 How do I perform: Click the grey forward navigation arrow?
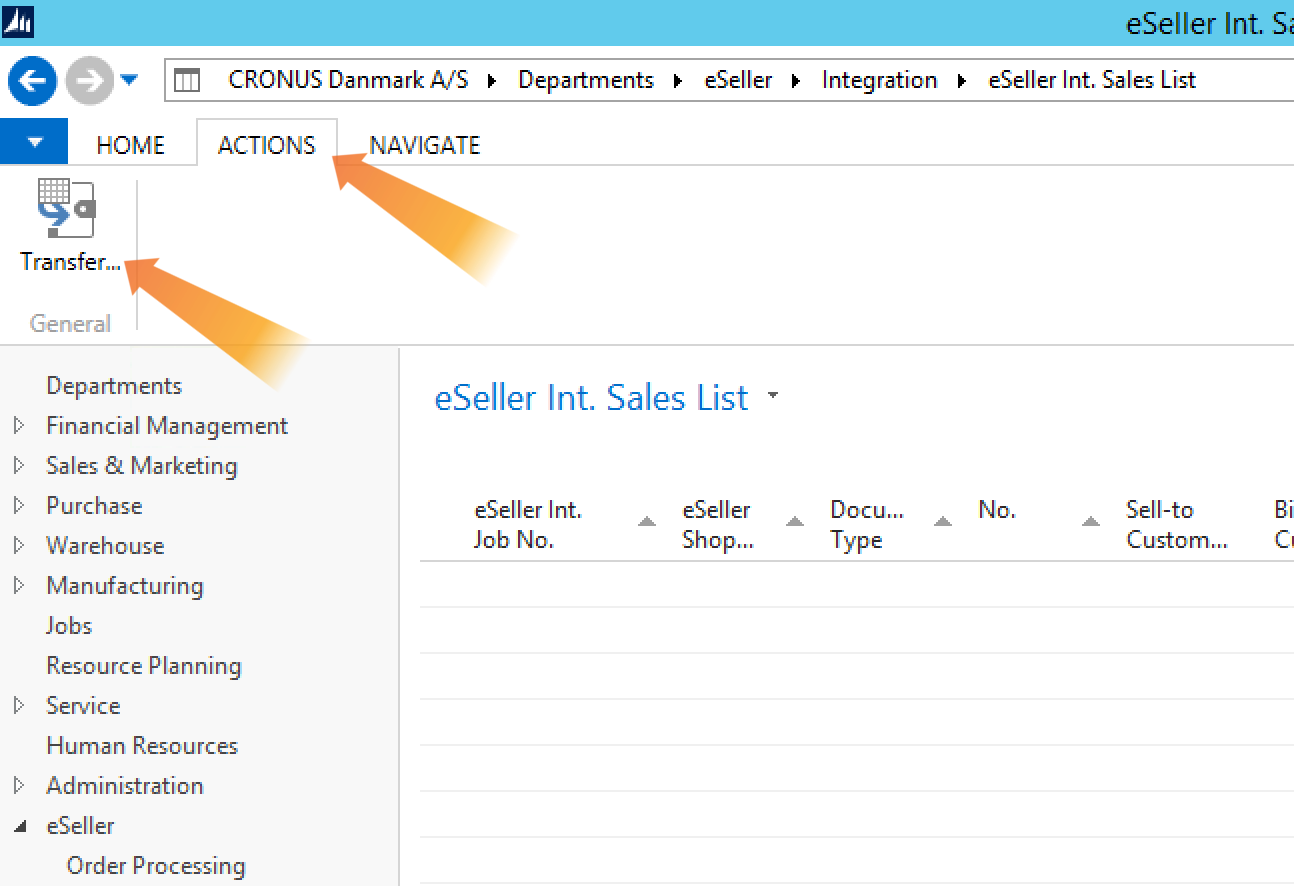[90, 81]
